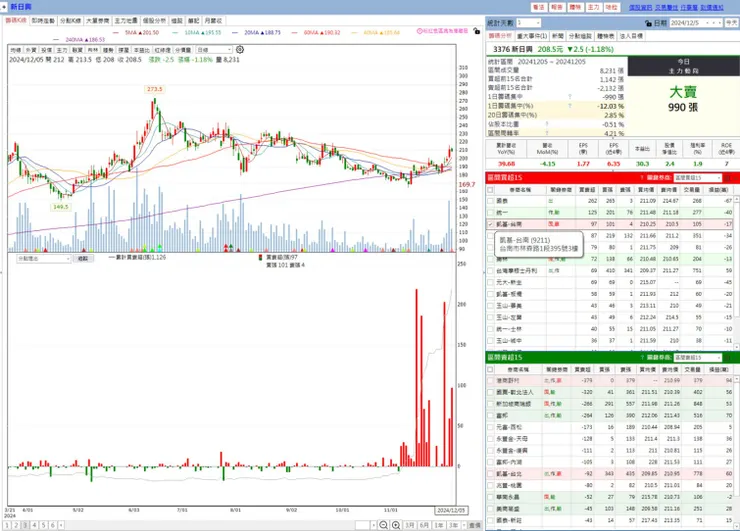Tick checkbox for 台灣摩根士丹利 row

point(490,271)
